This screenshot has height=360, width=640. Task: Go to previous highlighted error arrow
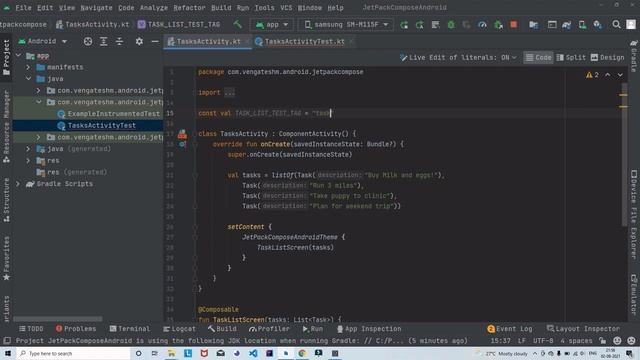(608, 75)
